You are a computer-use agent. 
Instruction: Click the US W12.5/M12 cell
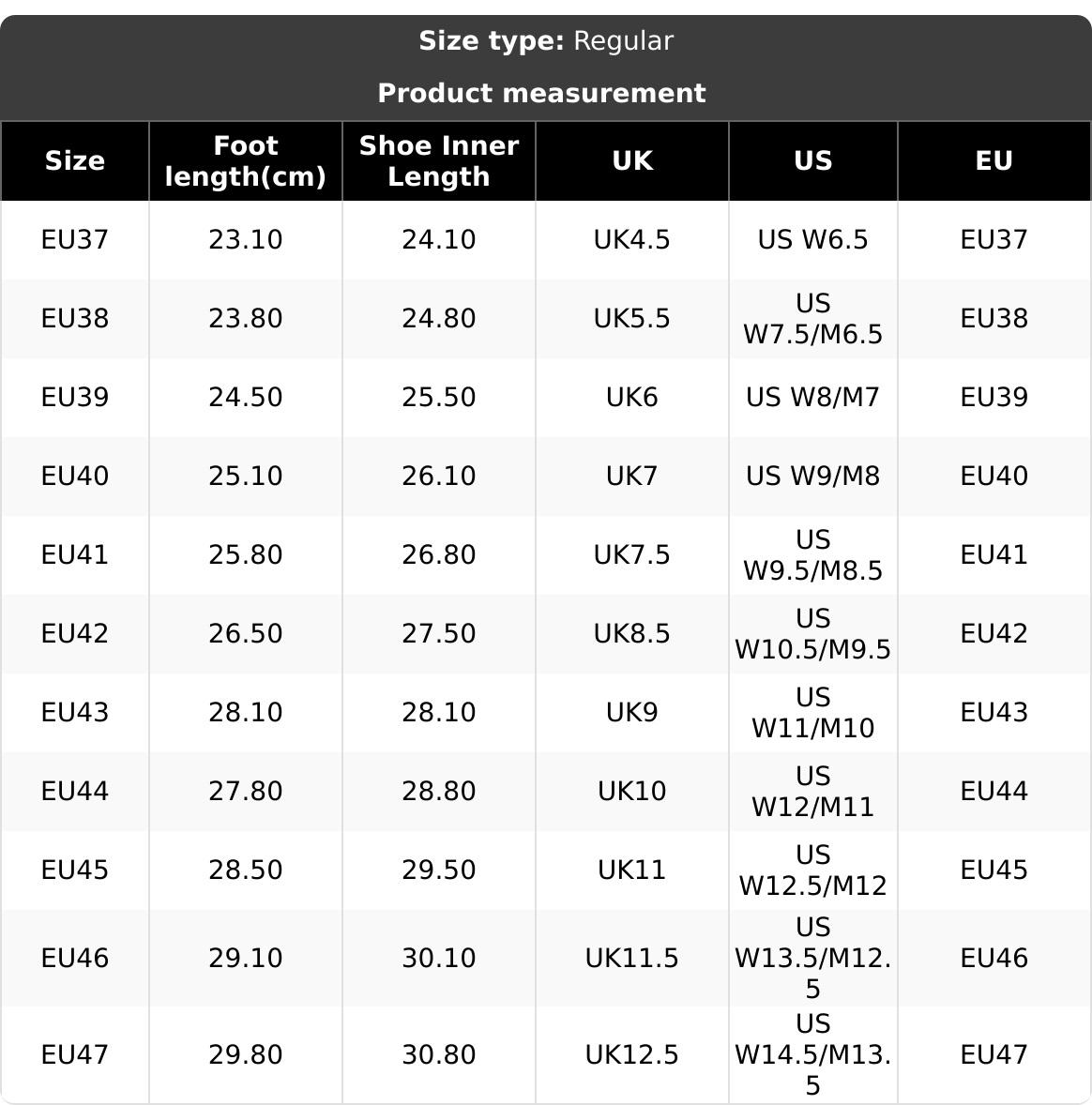tap(813, 870)
